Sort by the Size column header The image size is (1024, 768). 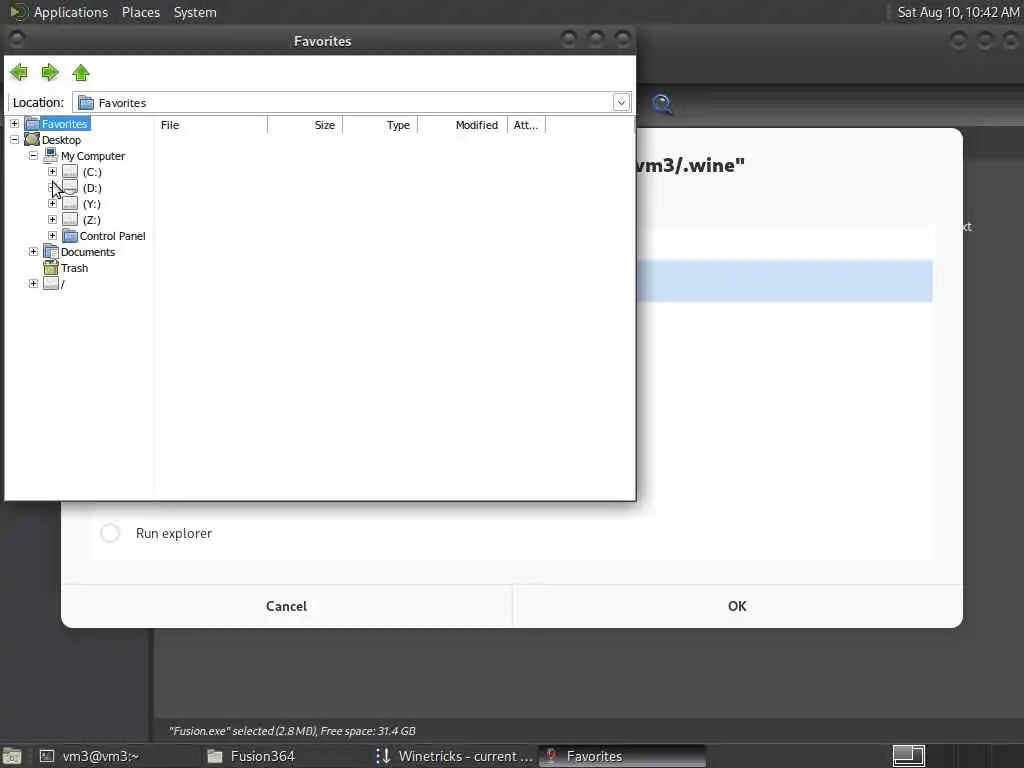click(305, 125)
